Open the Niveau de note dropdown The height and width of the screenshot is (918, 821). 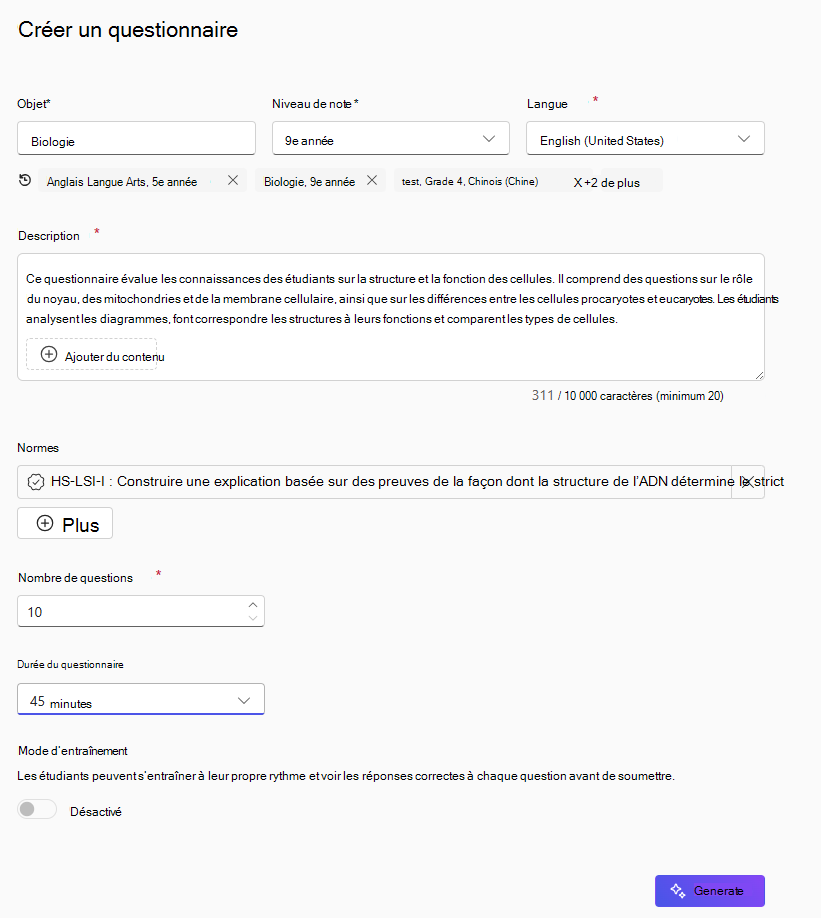[391, 139]
